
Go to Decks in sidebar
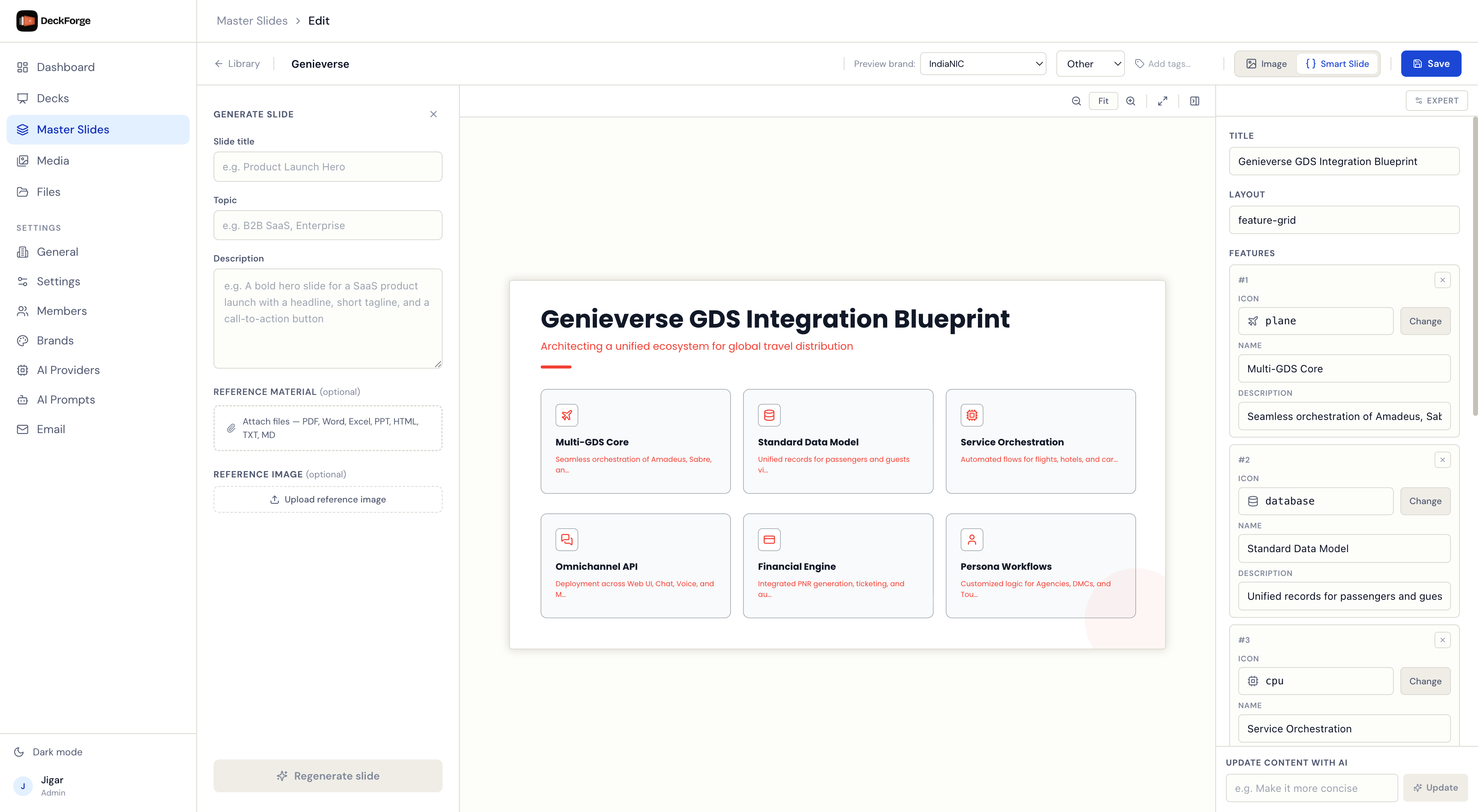[x=98, y=98]
